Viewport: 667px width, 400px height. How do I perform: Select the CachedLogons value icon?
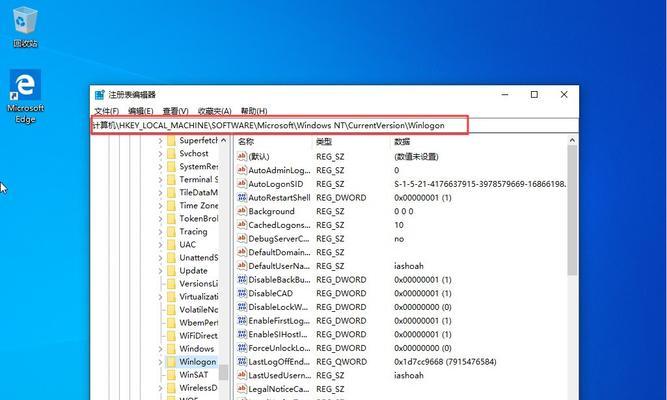(242, 225)
